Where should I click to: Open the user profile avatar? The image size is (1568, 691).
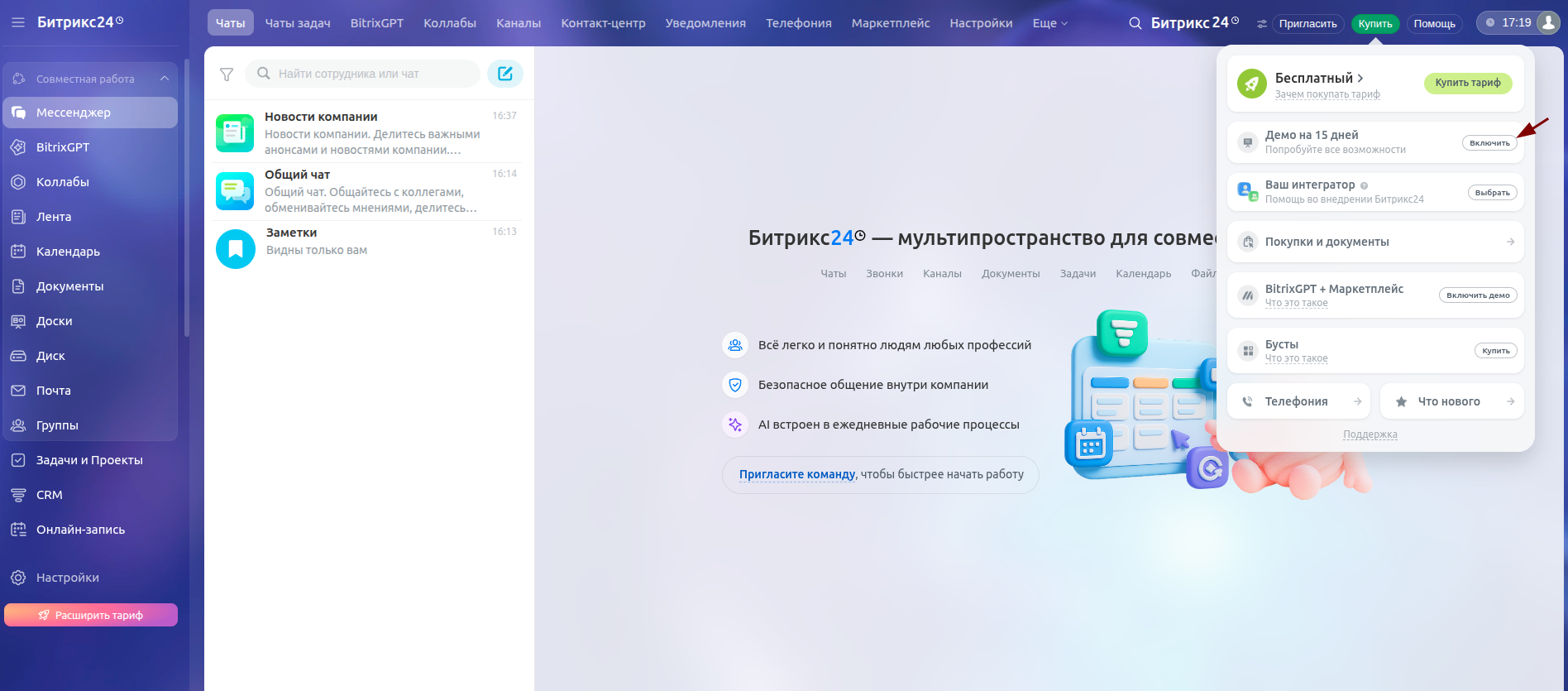coord(1548,22)
